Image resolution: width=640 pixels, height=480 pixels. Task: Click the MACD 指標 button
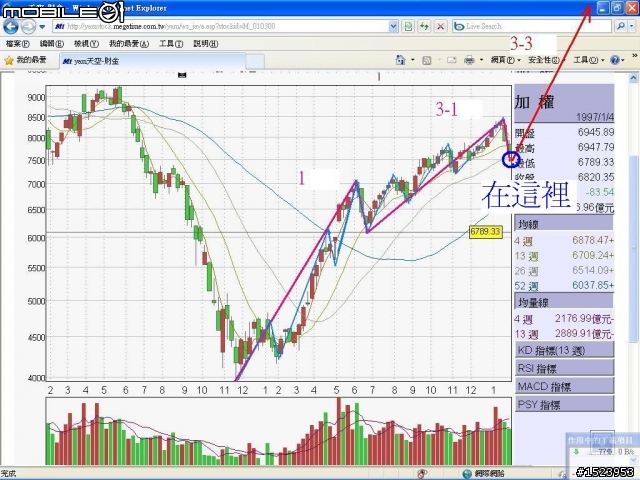(x=564, y=387)
